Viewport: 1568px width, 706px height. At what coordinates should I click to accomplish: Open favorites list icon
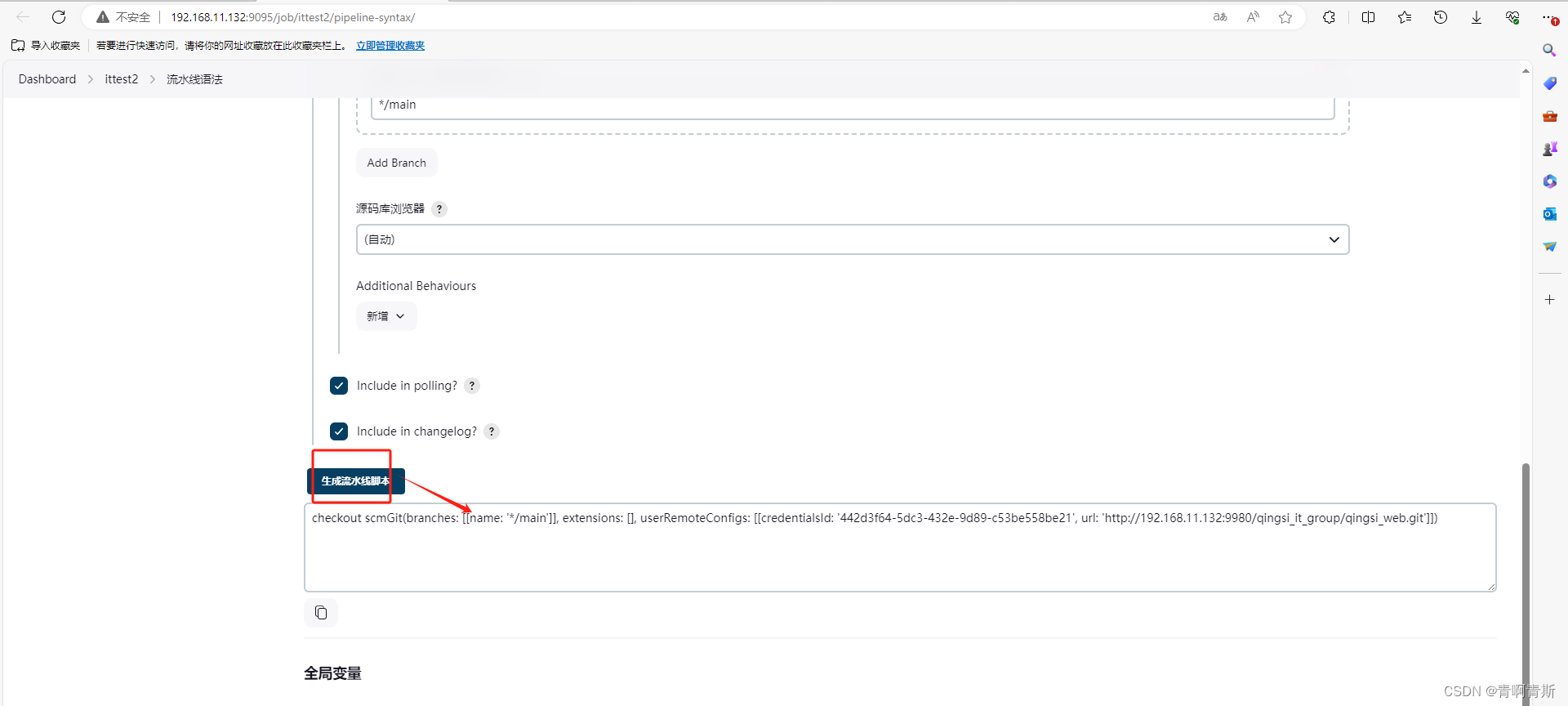(x=1405, y=17)
